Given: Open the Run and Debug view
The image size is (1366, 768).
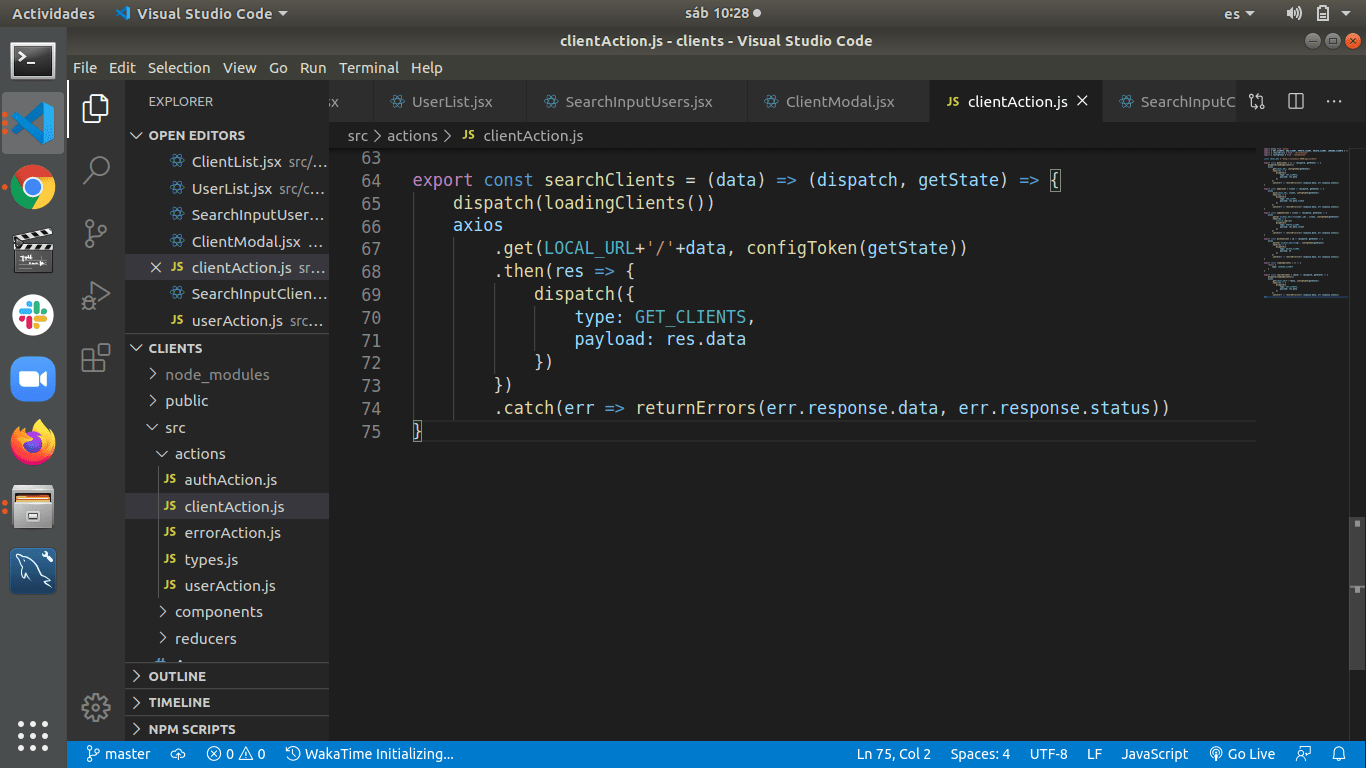Looking at the screenshot, I should pyautogui.click(x=96, y=296).
